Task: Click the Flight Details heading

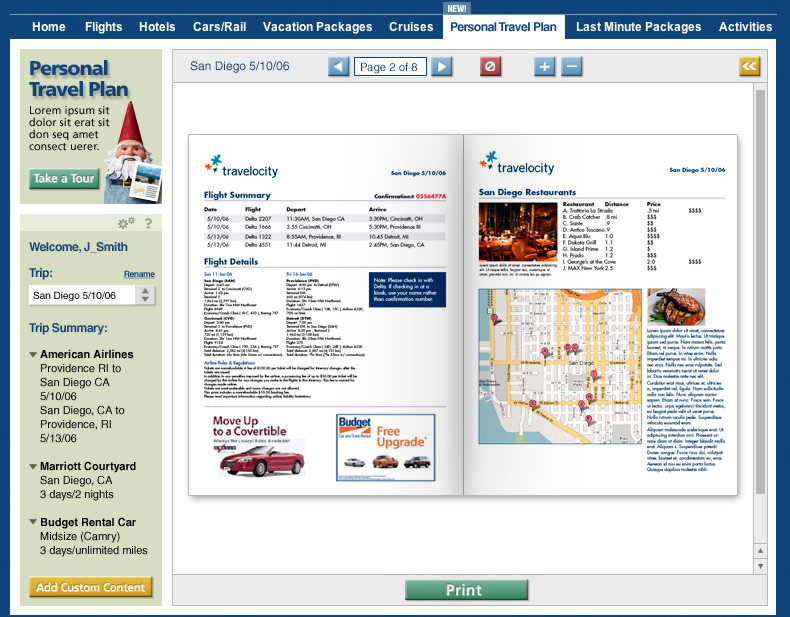Action: tap(231, 261)
